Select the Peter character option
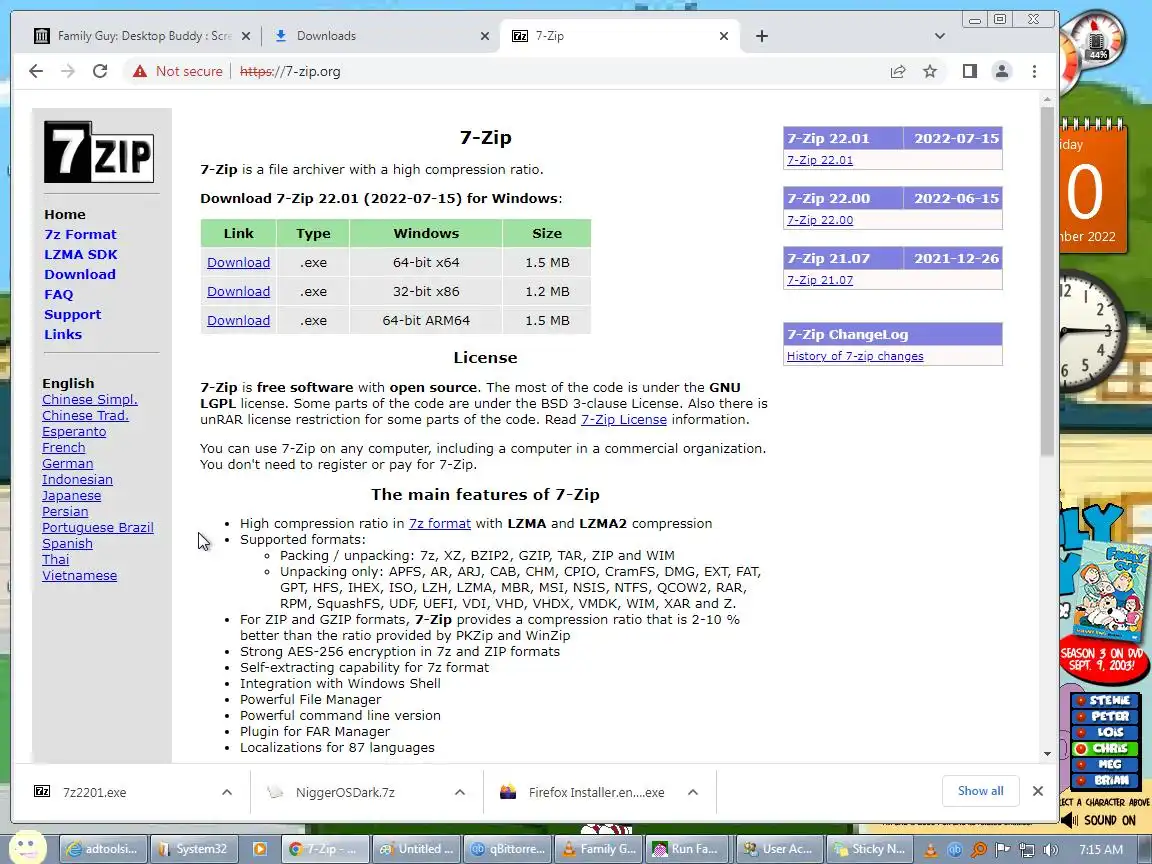 click(x=1104, y=716)
